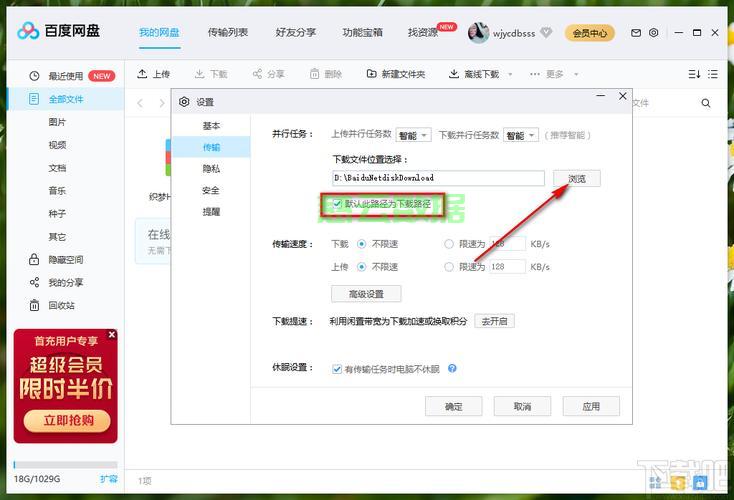Click the delete trash toolbar icon
The height and width of the screenshot is (500, 734).
pyautogui.click(x=315, y=74)
